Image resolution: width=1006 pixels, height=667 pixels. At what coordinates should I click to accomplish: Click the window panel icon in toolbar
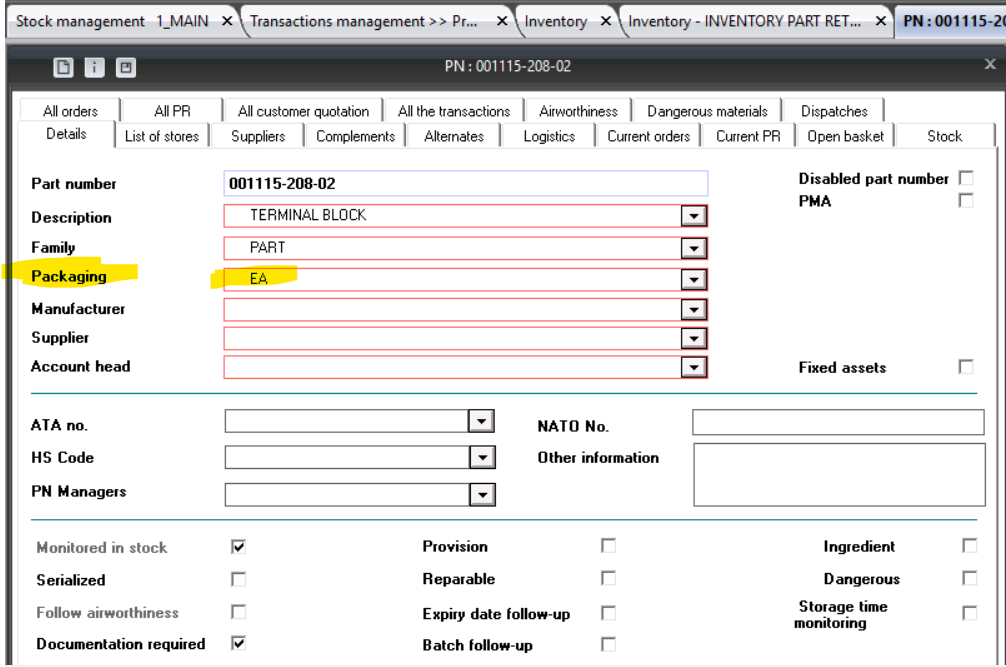click(x=125, y=67)
